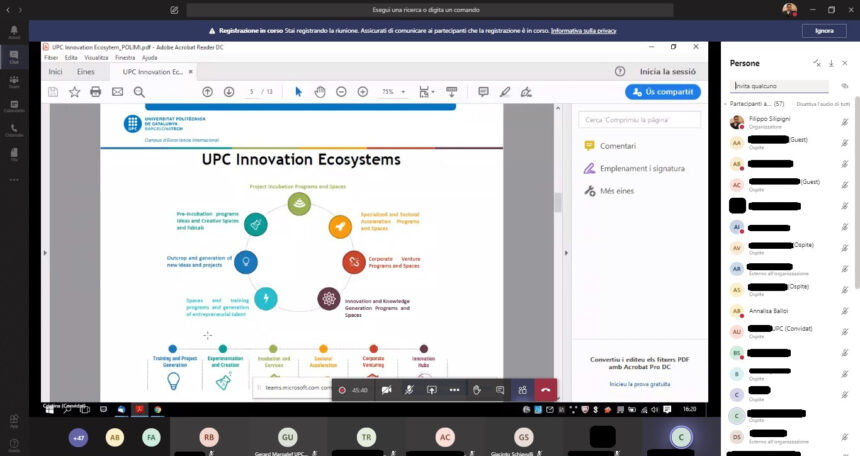Click the Acrobat save icon
860x456 pixels.
tap(53, 92)
